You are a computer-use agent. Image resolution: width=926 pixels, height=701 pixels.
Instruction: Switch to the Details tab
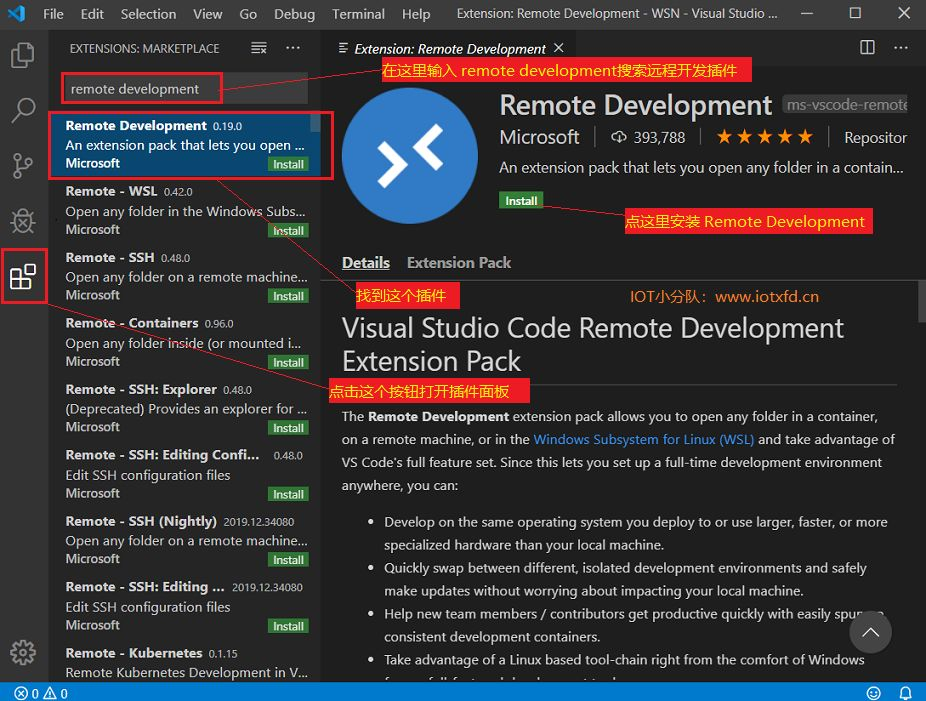(x=366, y=263)
